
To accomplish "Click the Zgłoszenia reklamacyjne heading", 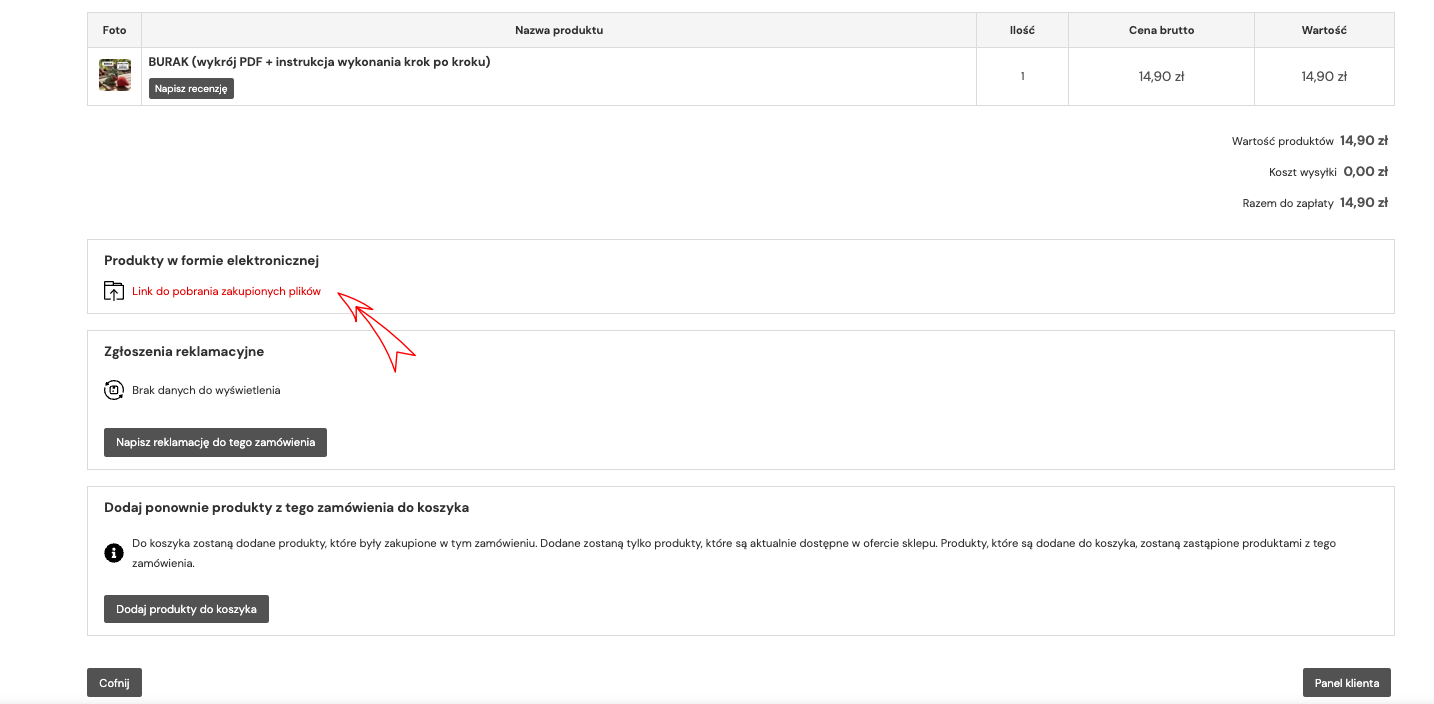I will 184,352.
